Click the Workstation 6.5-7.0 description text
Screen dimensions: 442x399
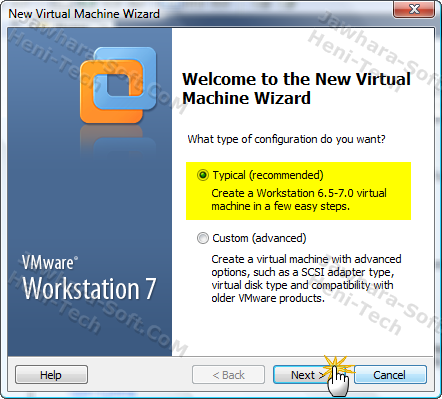[299, 199]
